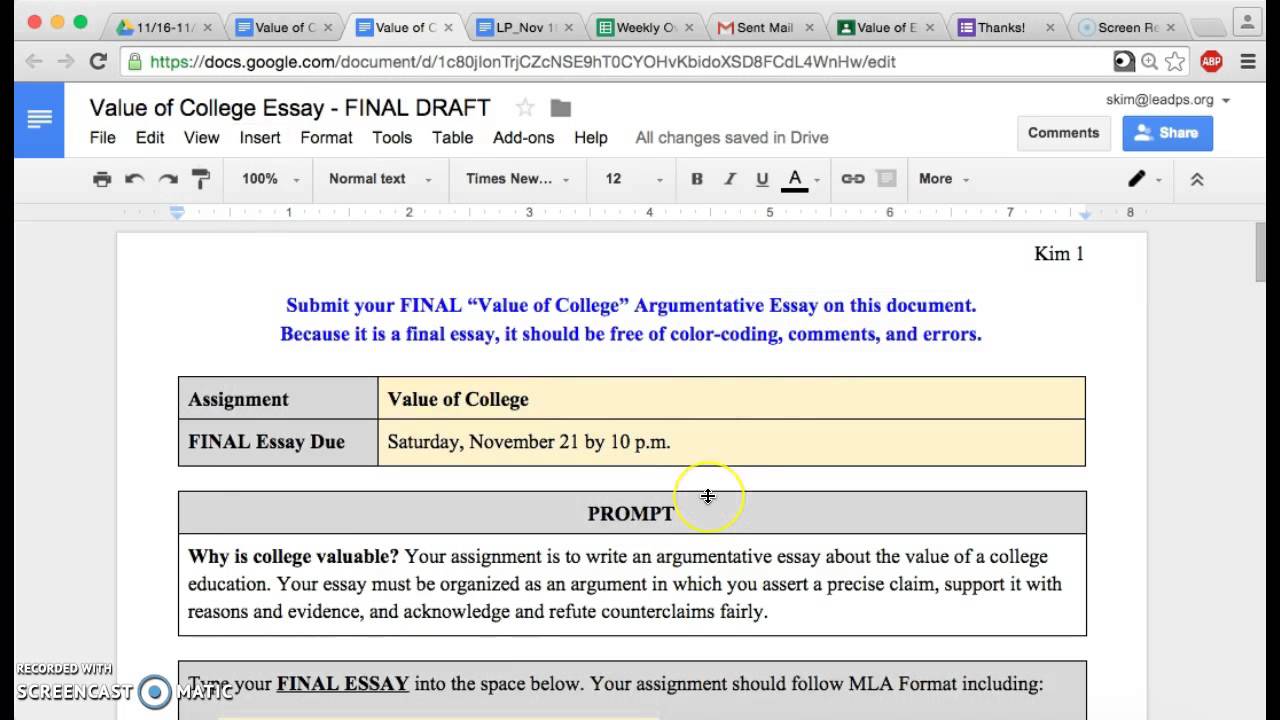Click the Print icon in toolbar
The width and height of the screenshot is (1280, 720).
[101, 179]
